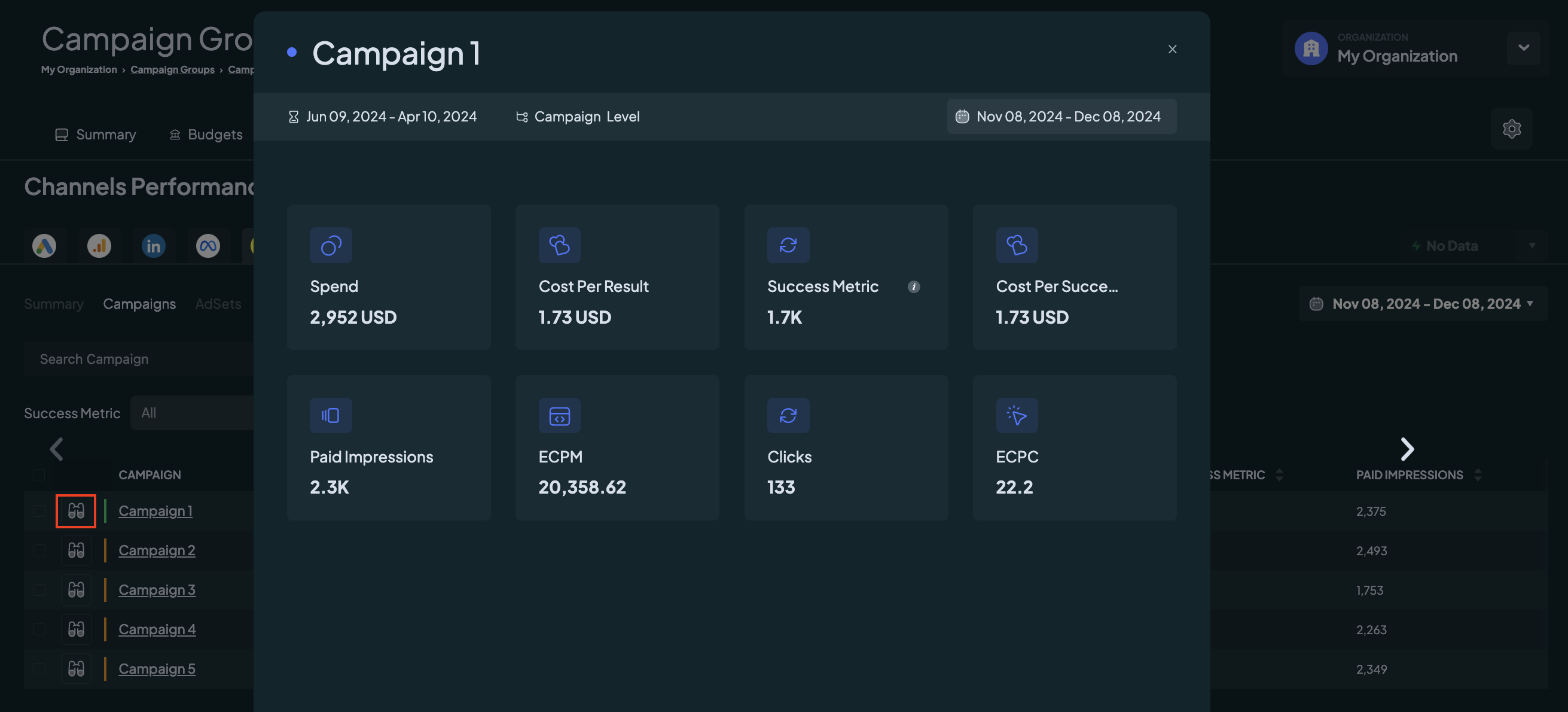Select the Meta channel icon

click(208, 246)
